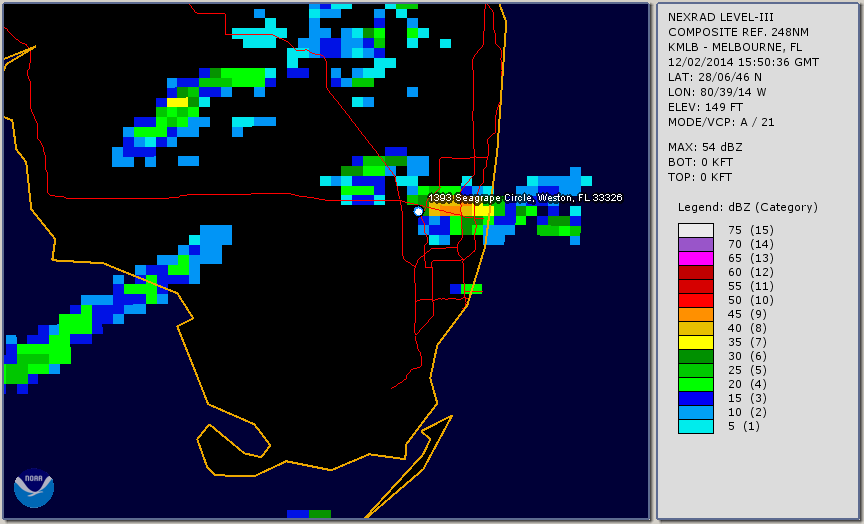
Task: Select the dark red 60 dBZ swatch
Action: (x=695, y=272)
